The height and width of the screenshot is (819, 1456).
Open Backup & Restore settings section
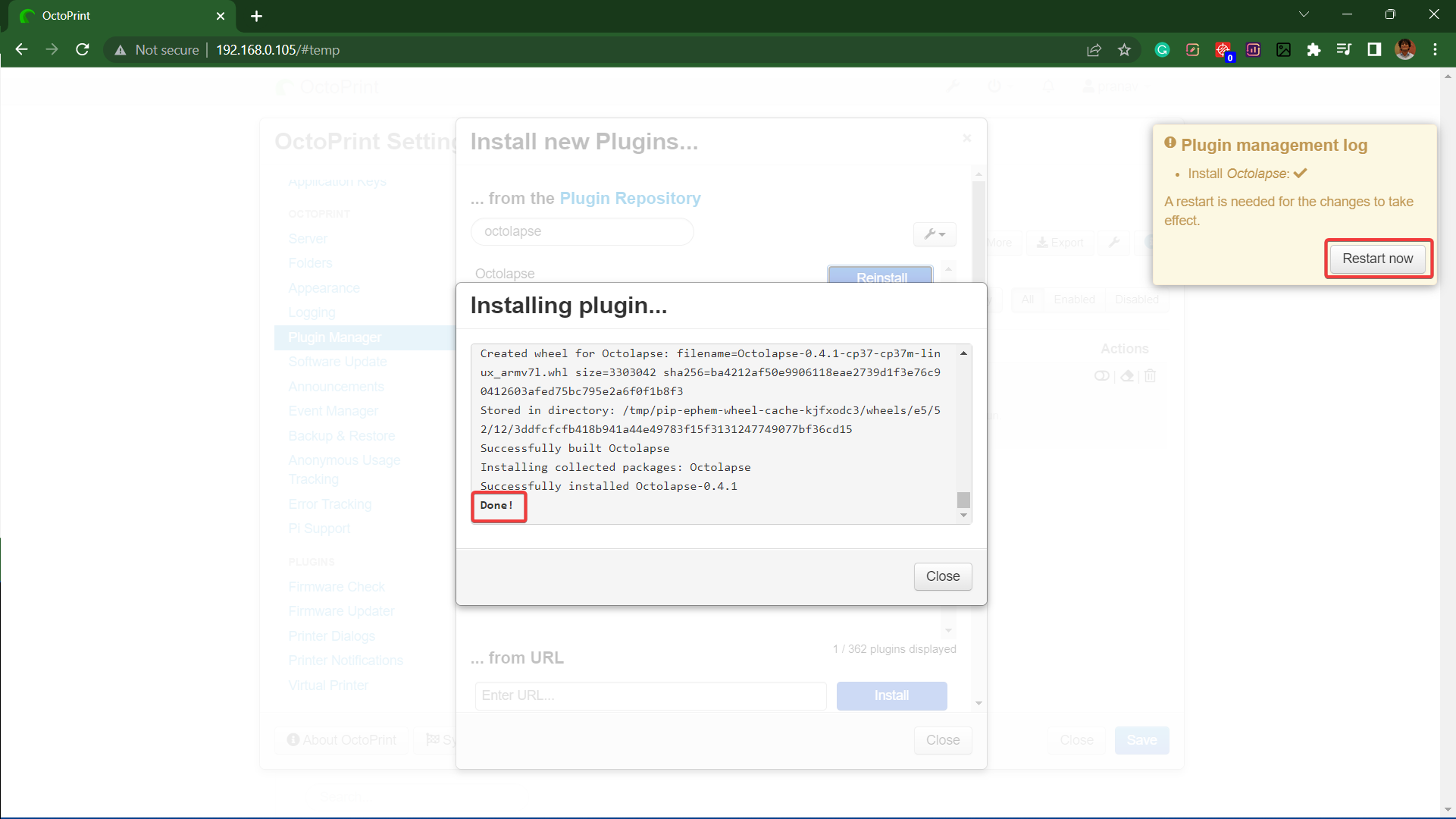(x=341, y=436)
